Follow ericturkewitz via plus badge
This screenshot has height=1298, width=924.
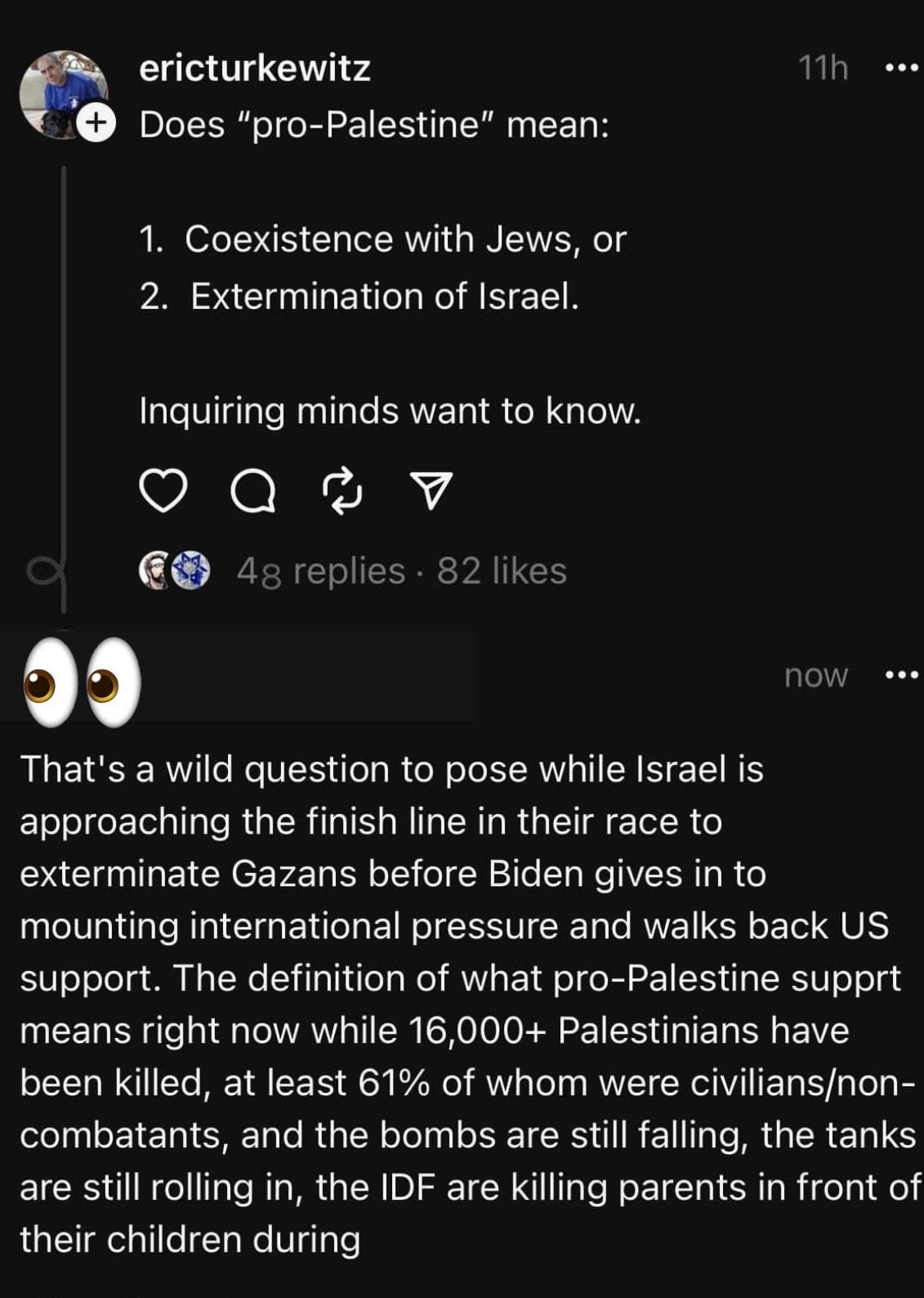click(96, 123)
